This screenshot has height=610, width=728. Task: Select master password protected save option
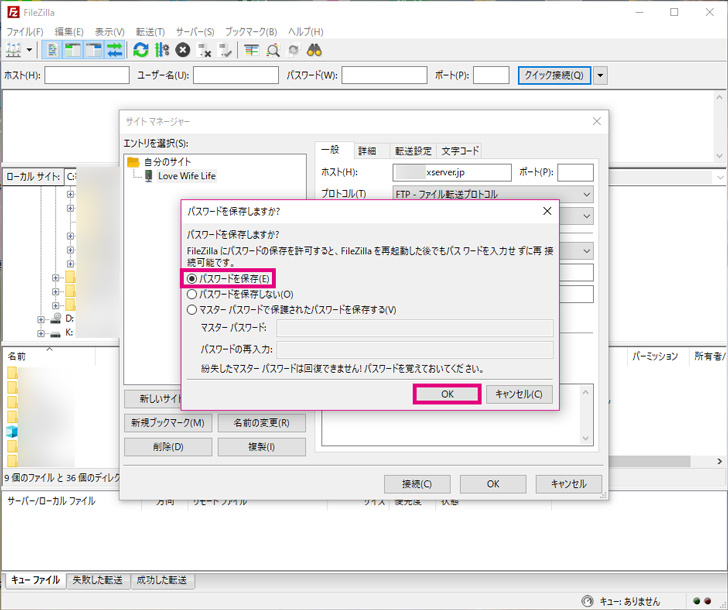click(x=192, y=310)
